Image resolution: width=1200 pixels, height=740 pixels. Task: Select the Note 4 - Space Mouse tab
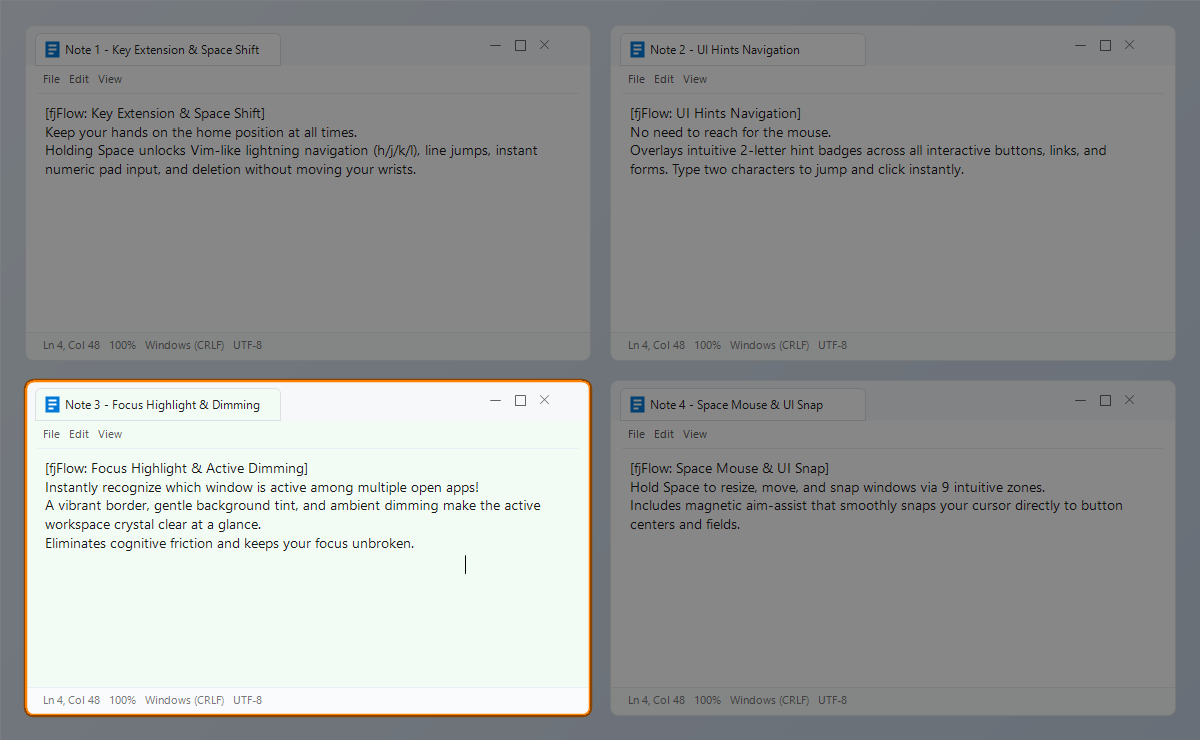(743, 405)
